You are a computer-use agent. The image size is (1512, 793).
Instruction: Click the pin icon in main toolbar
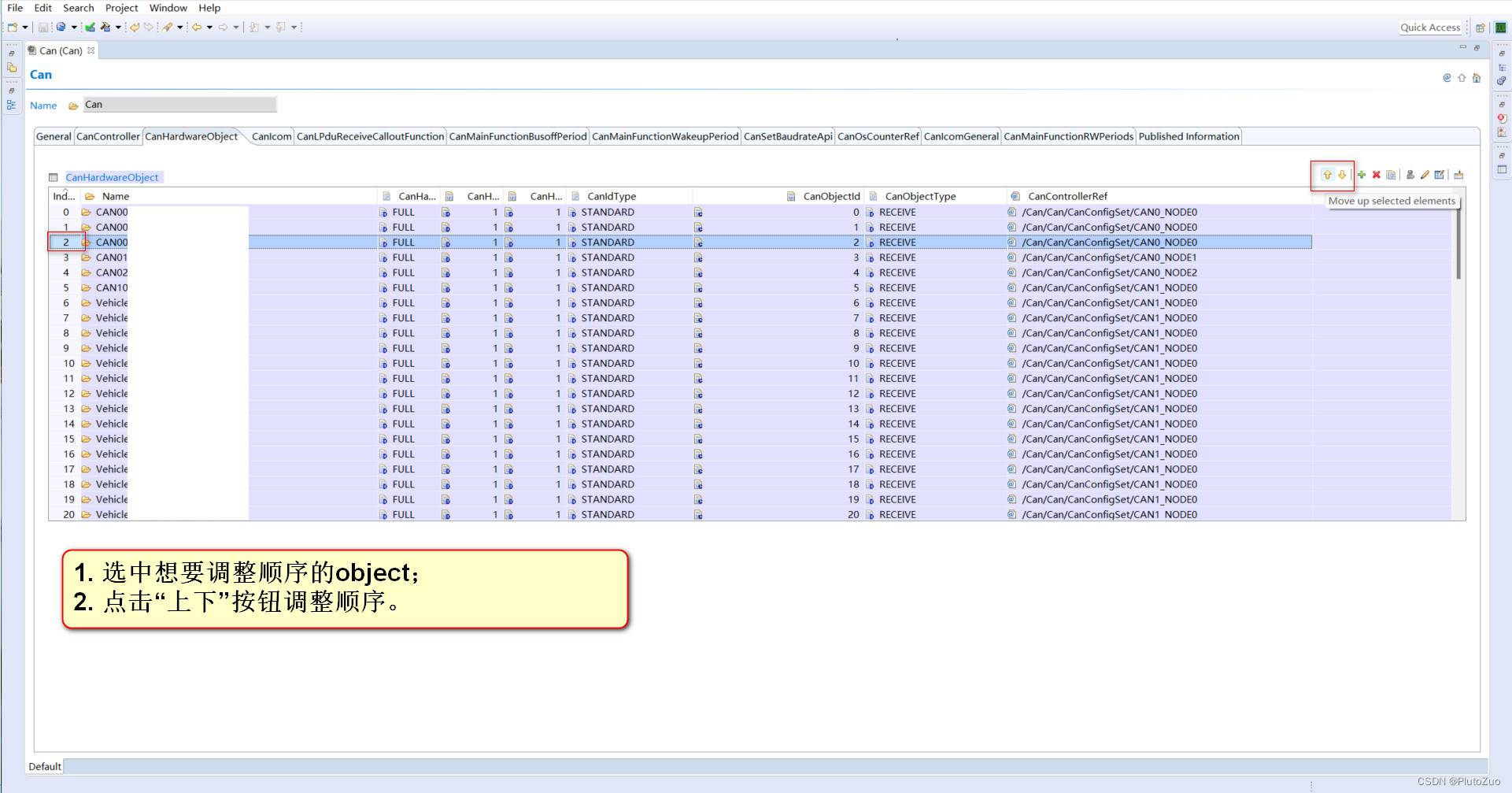pos(168,27)
